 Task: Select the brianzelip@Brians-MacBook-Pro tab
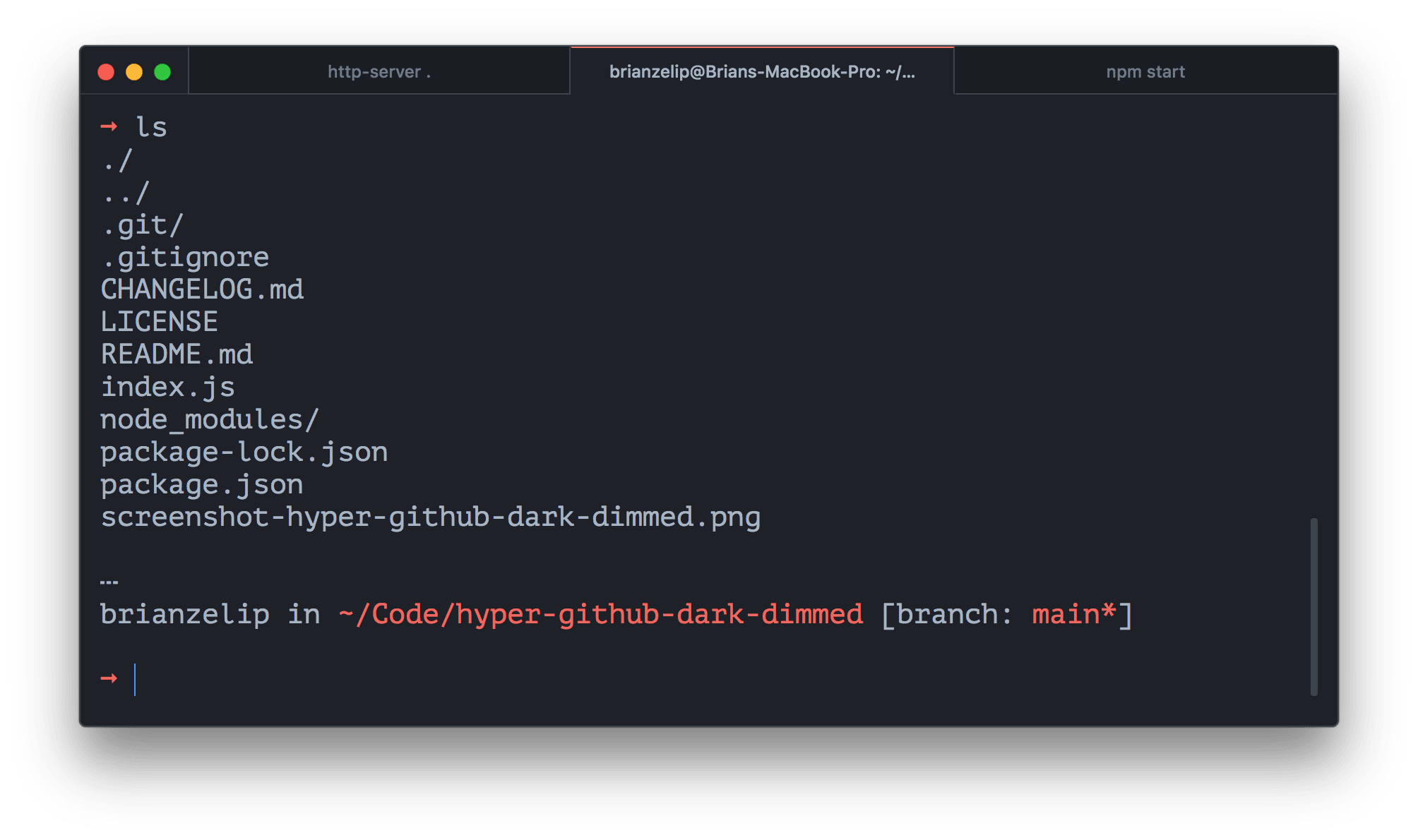[x=762, y=71]
